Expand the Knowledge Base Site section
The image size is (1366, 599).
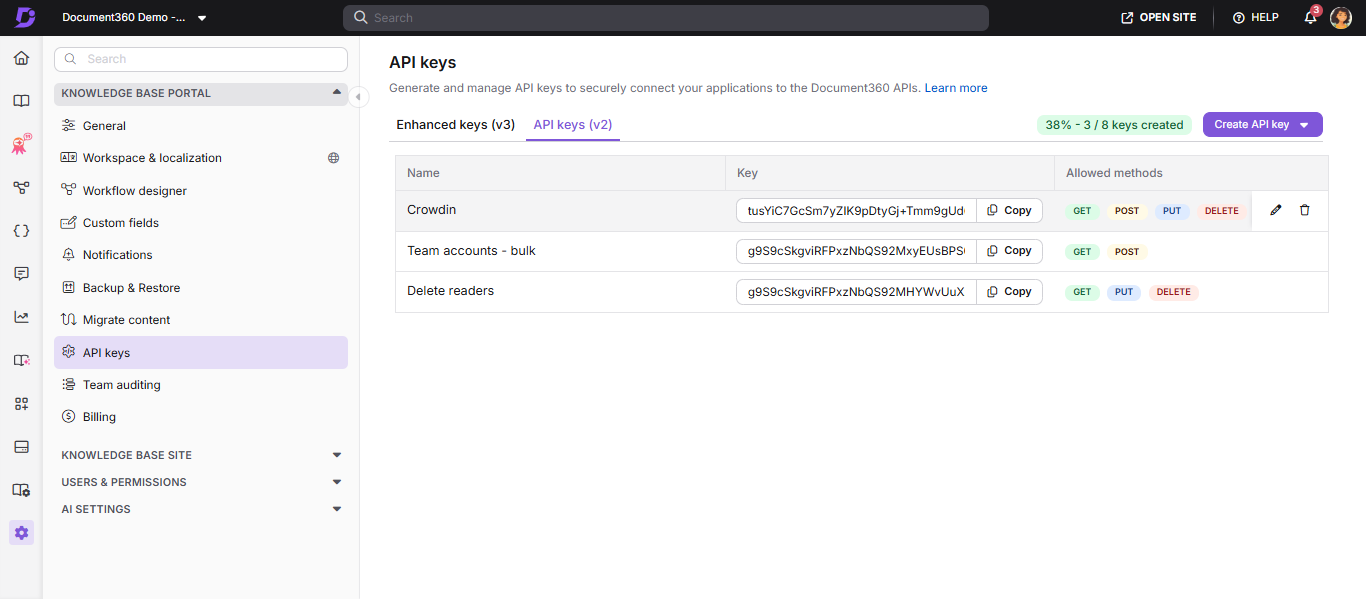point(201,455)
